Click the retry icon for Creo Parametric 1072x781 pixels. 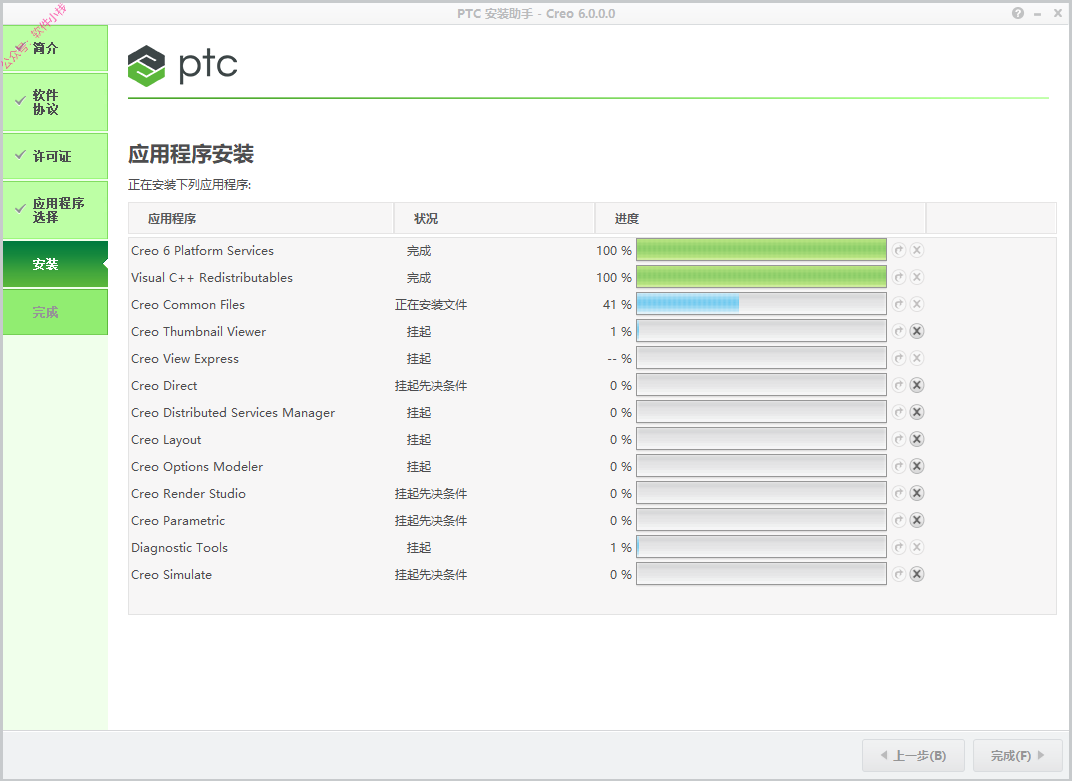click(899, 520)
